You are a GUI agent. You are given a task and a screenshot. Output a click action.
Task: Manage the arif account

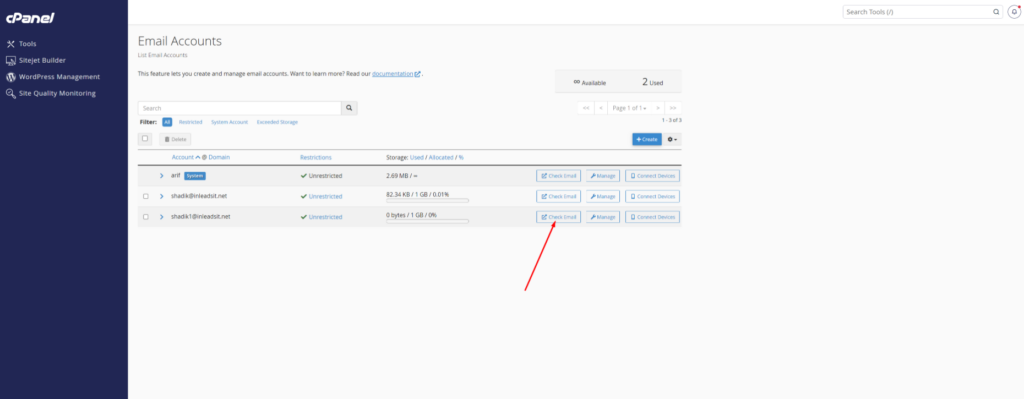(603, 176)
